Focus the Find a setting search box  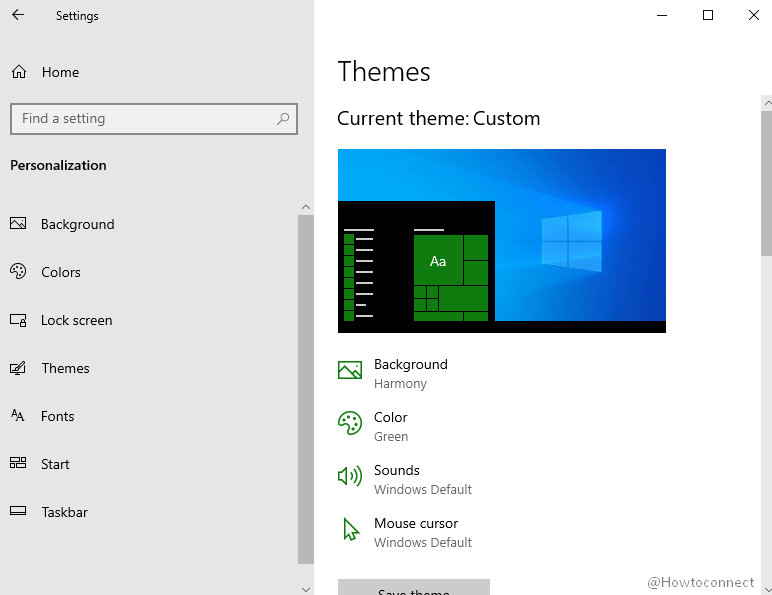pyautogui.click(x=154, y=119)
